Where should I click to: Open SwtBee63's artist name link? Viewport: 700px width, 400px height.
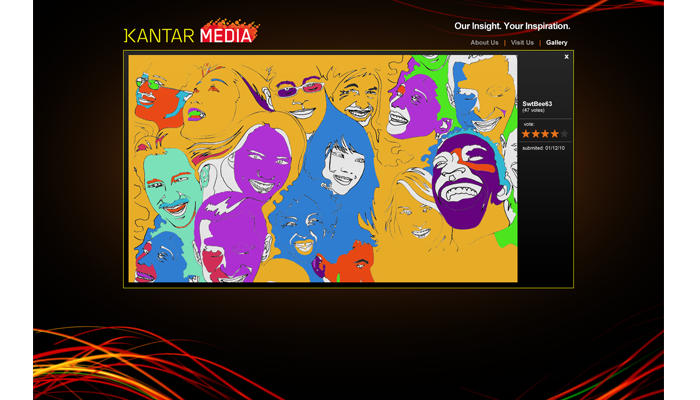click(537, 103)
